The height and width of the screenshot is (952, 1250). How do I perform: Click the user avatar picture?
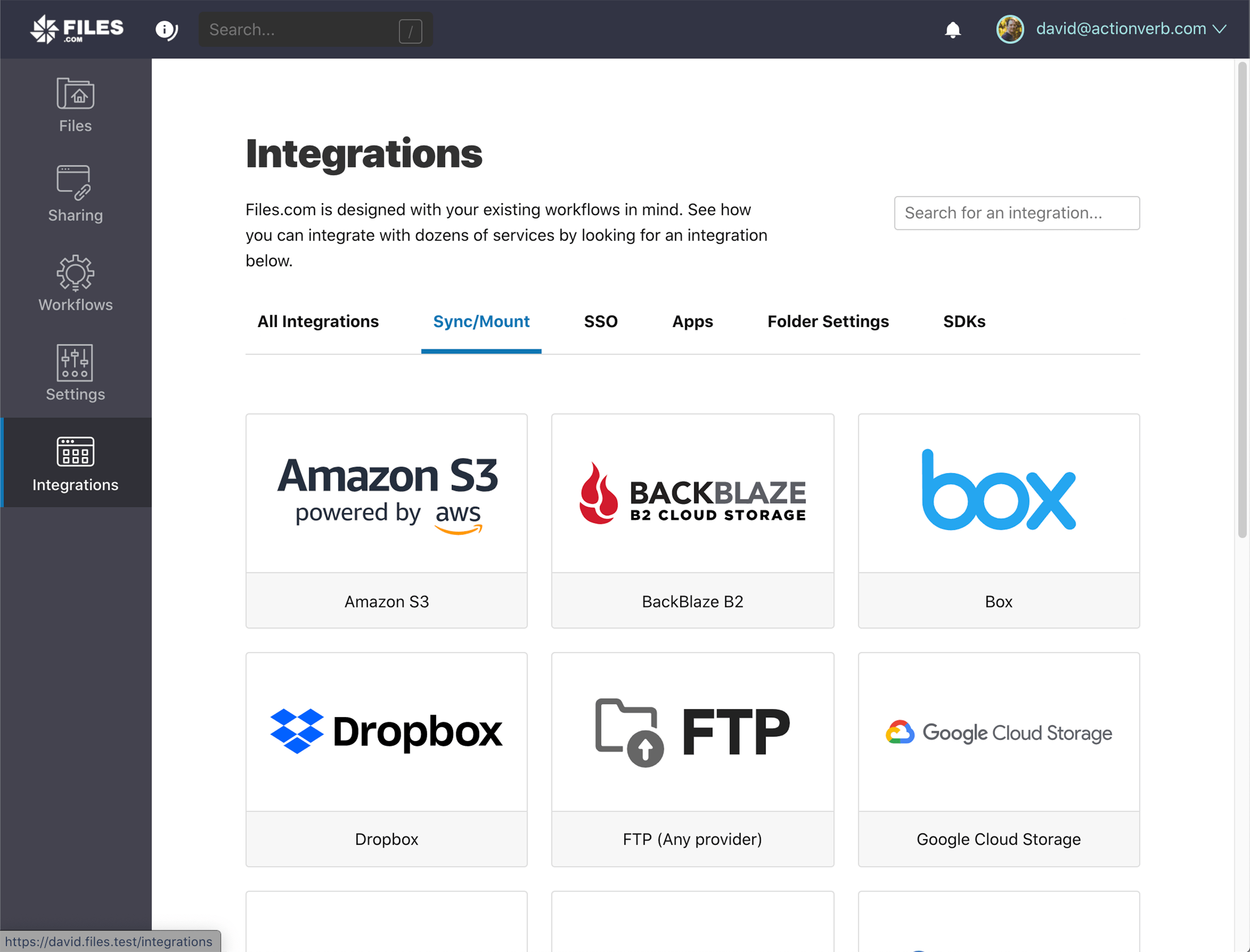pos(1010,29)
